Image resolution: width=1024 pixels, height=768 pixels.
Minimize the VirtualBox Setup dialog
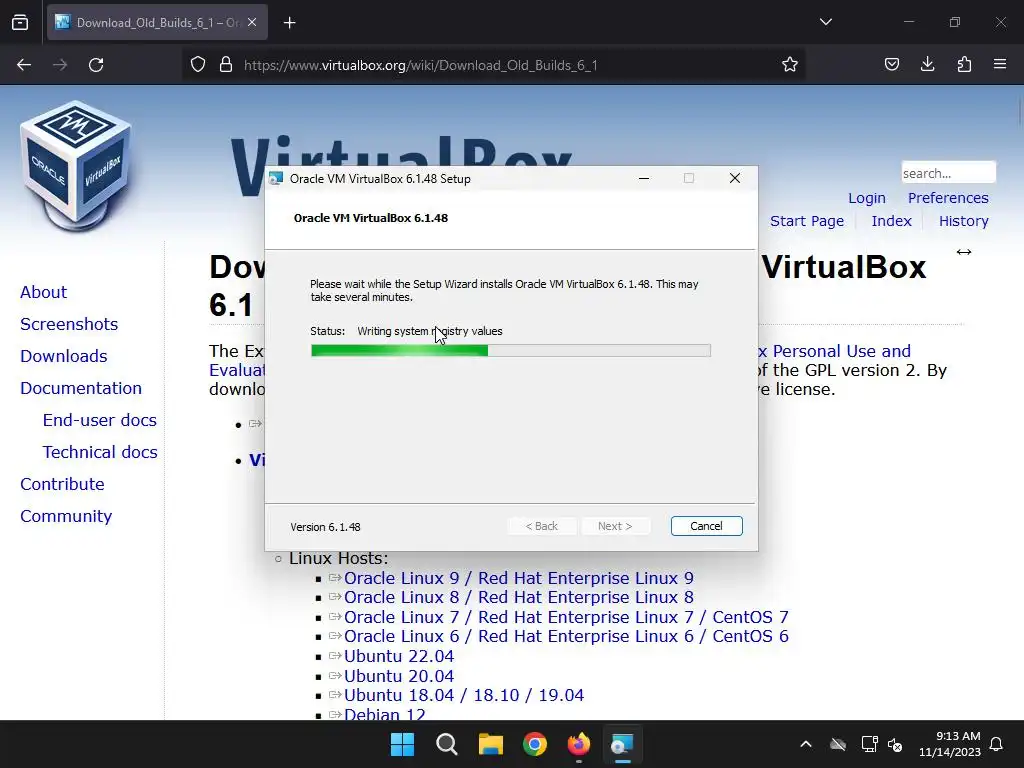[x=644, y=178]
